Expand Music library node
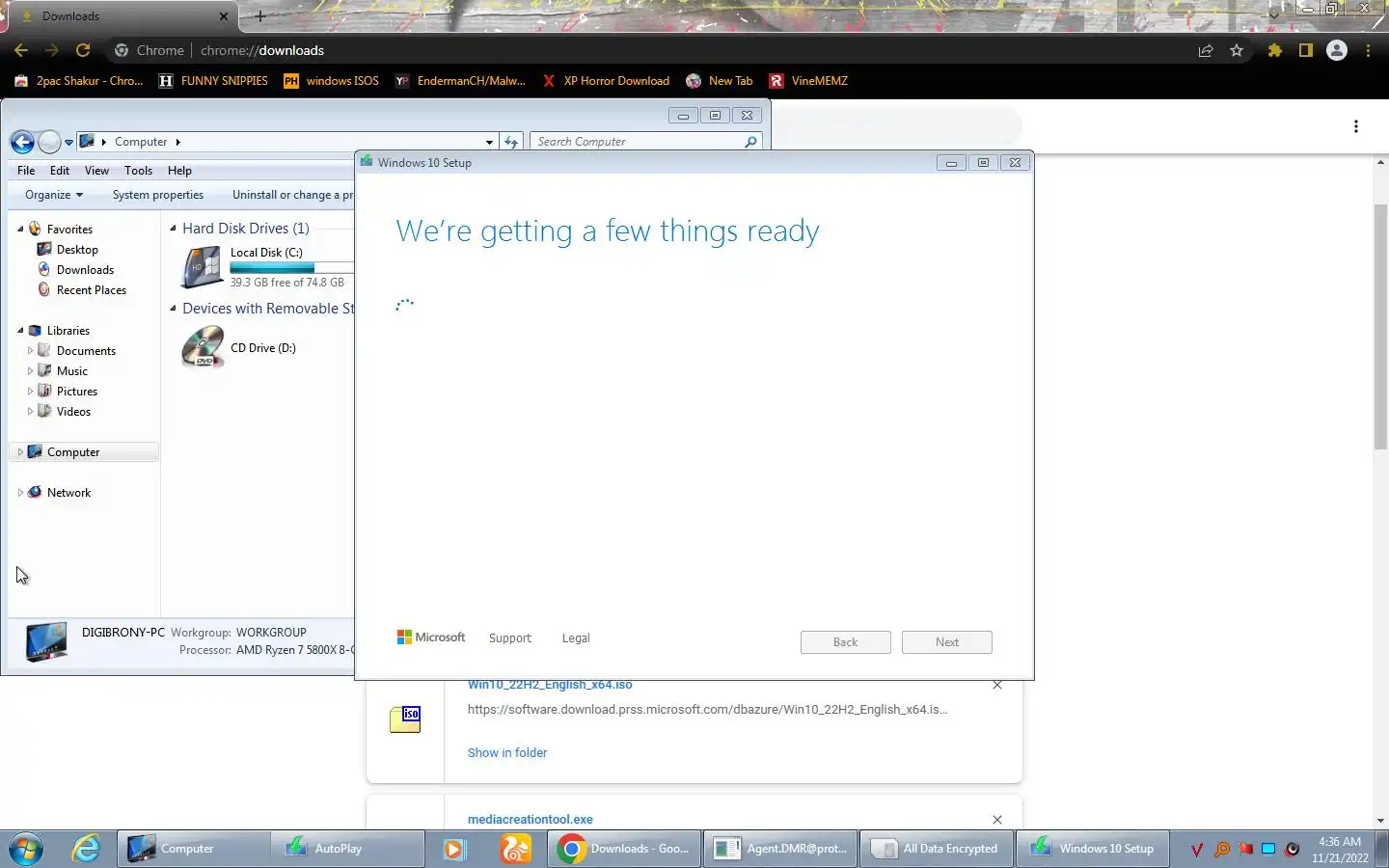Image resolution: width=1389 pixels, height=868 pixels. pos(30,371)
